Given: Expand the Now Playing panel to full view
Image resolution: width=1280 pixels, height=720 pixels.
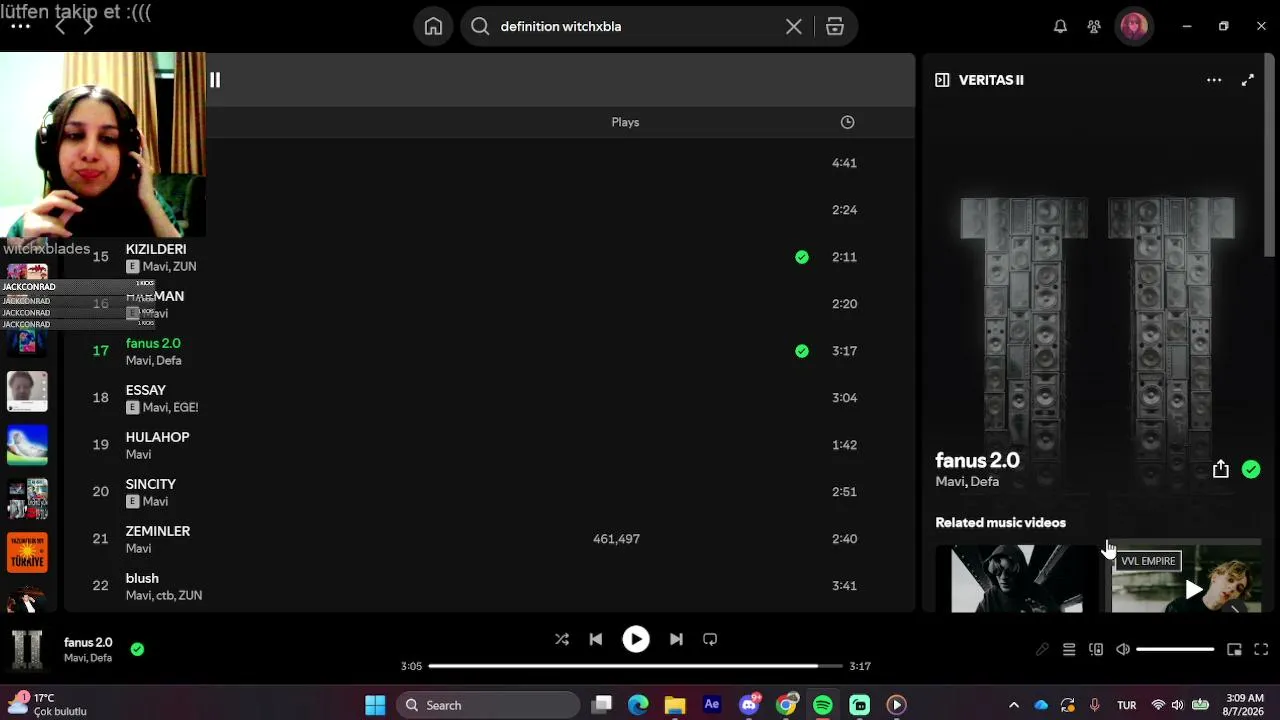Looking at the screenshot, I should 1248,80.
